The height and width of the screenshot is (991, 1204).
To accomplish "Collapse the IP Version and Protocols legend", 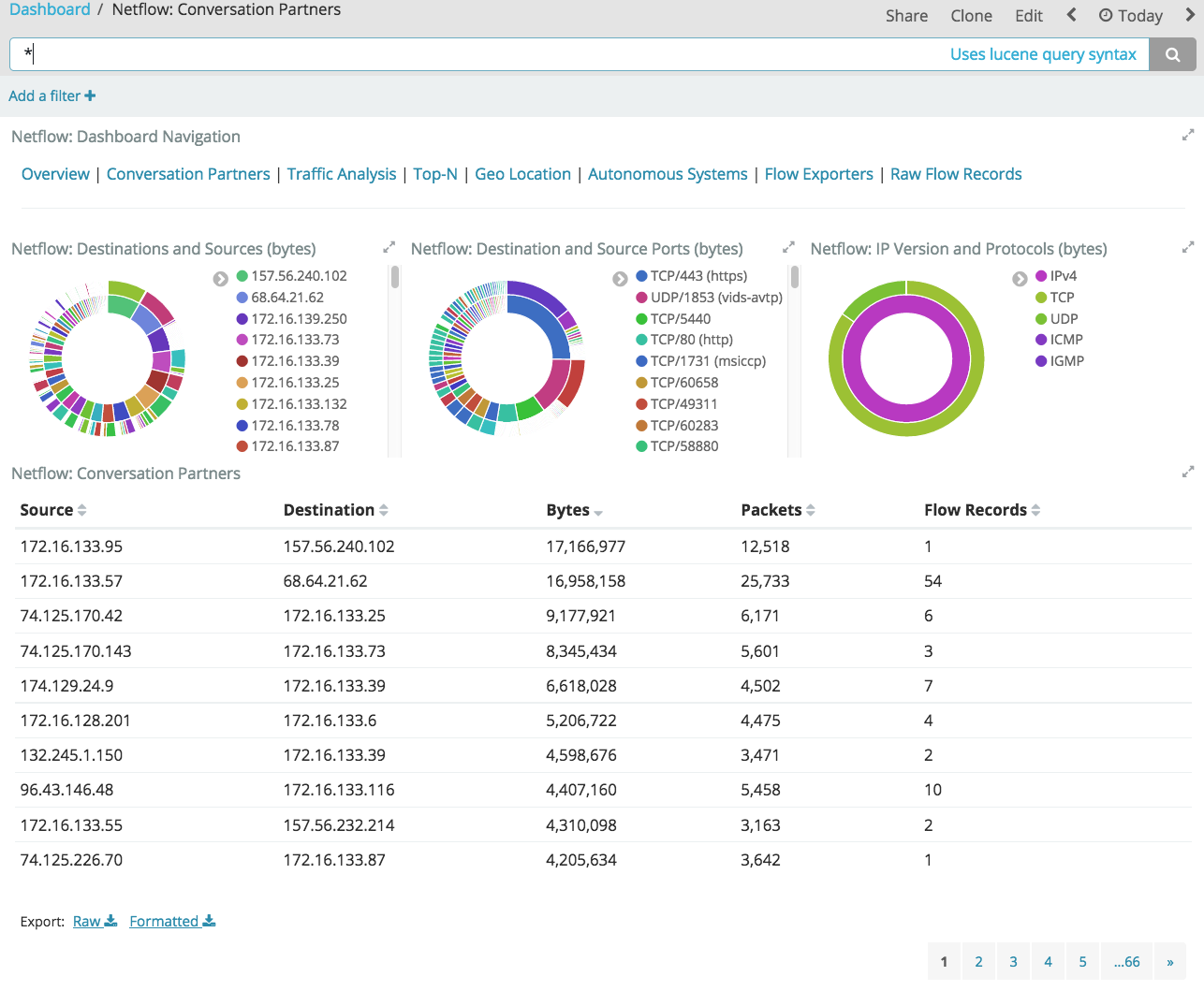I will click(x=1020, y=278).
